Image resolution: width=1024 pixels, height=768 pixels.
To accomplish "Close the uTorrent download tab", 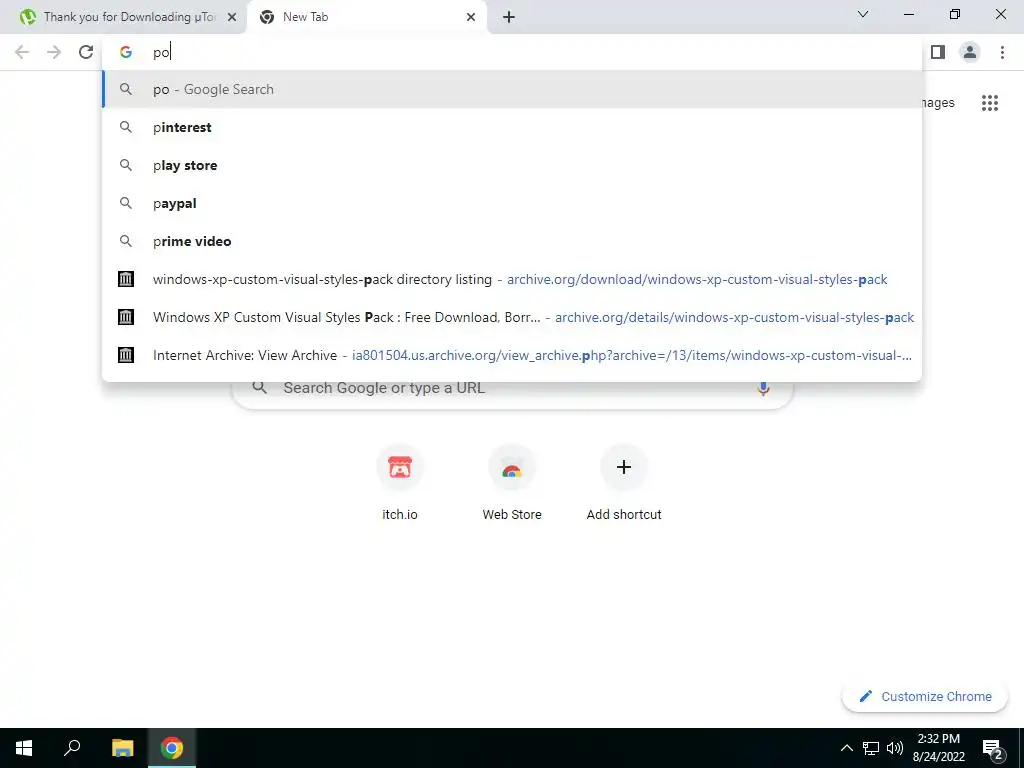I will coord(232,17).
